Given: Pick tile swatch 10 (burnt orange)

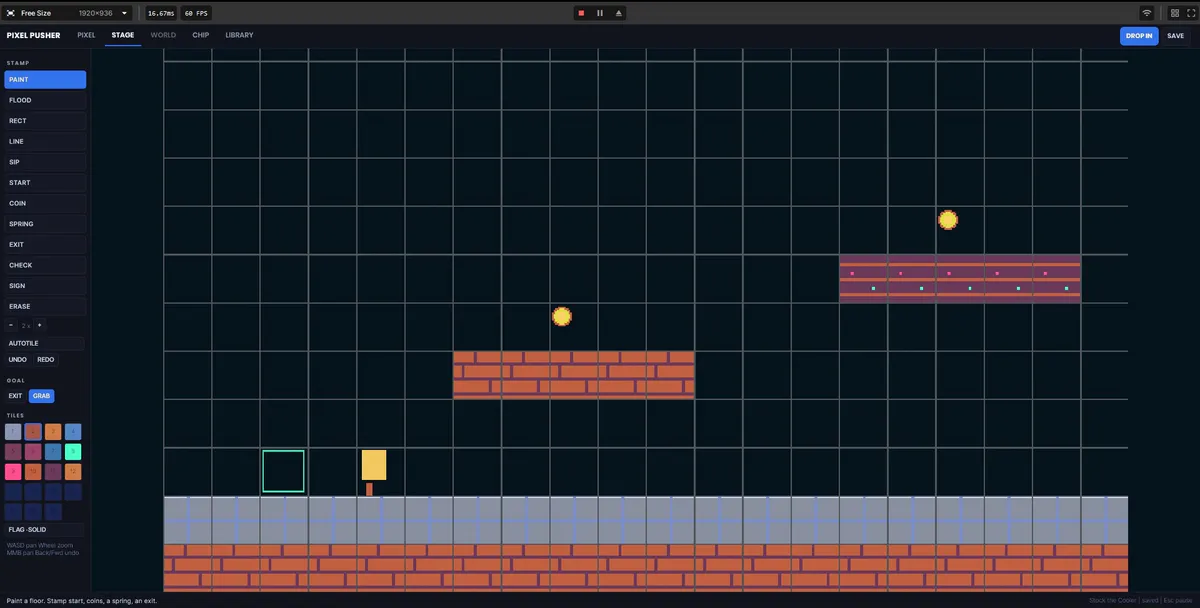Looking at the screenshot, I should (x=33, y=472).
